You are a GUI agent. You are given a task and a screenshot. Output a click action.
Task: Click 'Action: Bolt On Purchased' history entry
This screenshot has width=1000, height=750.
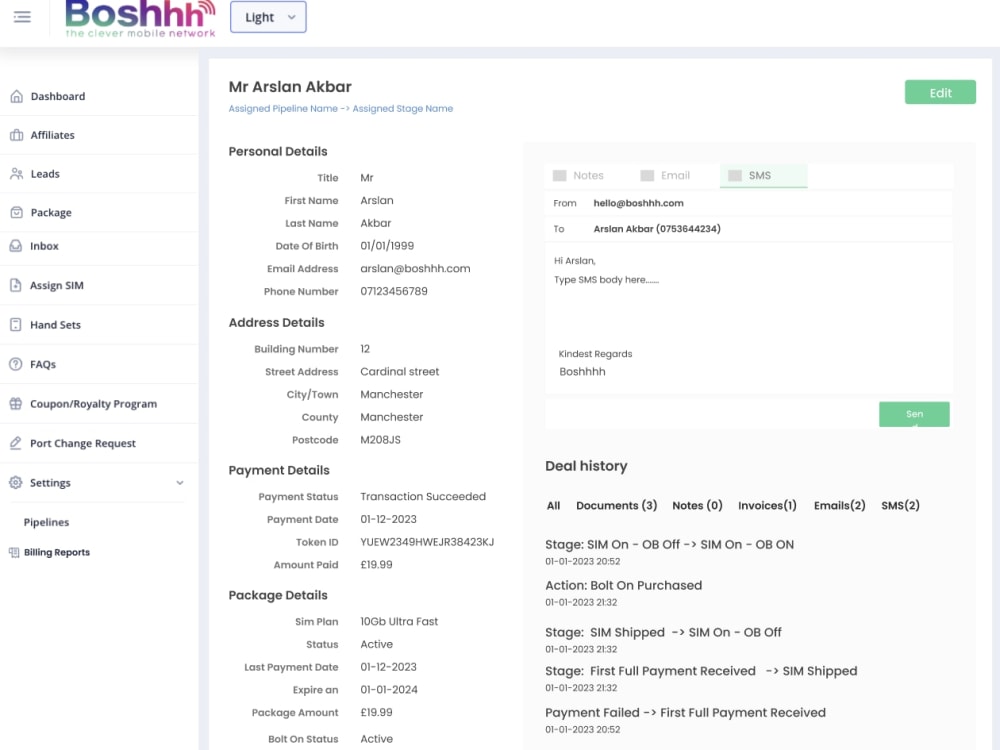click(x=623, y=585)
